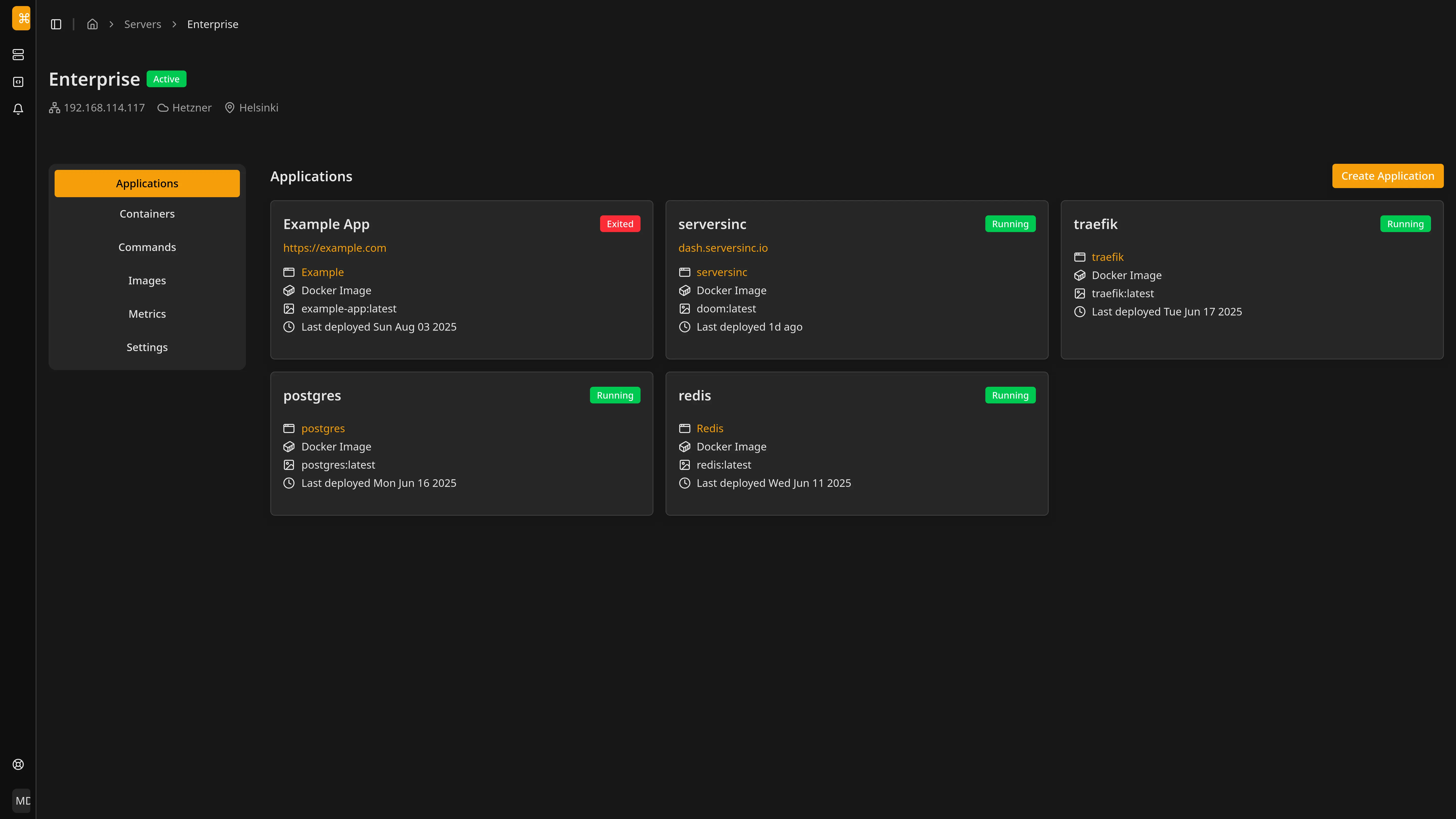Open the code/terminal sidebar icon
This screenshot has width=1456, height=819.
click(x=18, y=82)
